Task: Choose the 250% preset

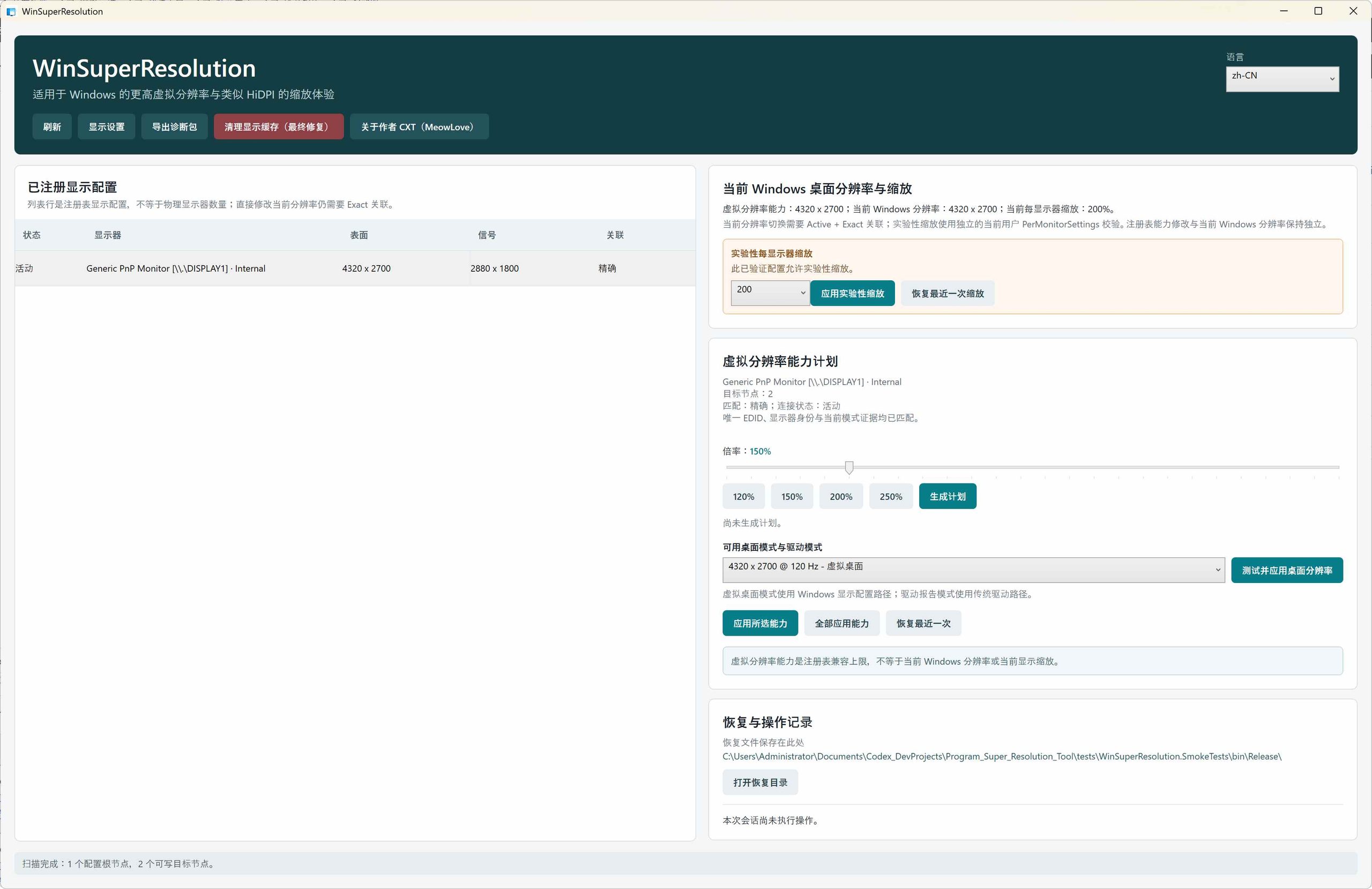Action: click(x=891, y=496)
